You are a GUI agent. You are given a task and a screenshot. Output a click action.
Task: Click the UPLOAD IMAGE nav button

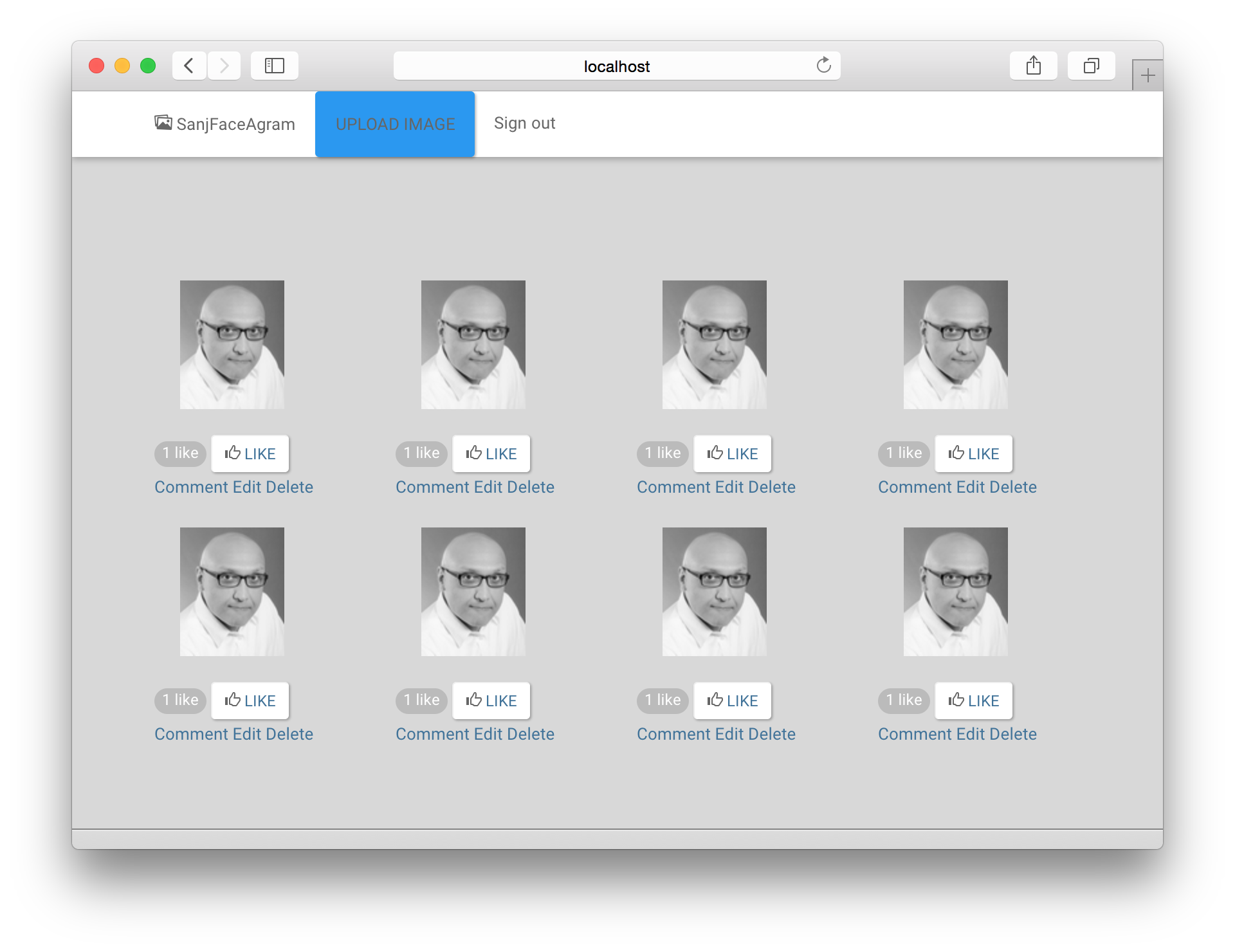(x=395, y=124)
